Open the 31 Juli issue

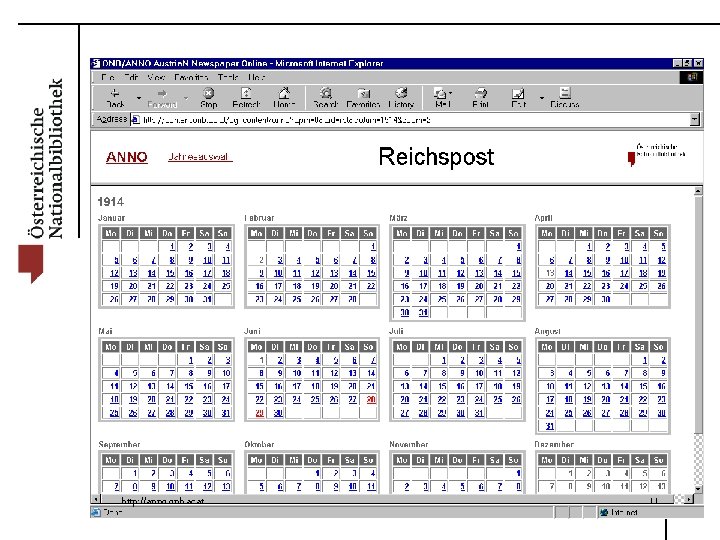[x=479, y=413]
